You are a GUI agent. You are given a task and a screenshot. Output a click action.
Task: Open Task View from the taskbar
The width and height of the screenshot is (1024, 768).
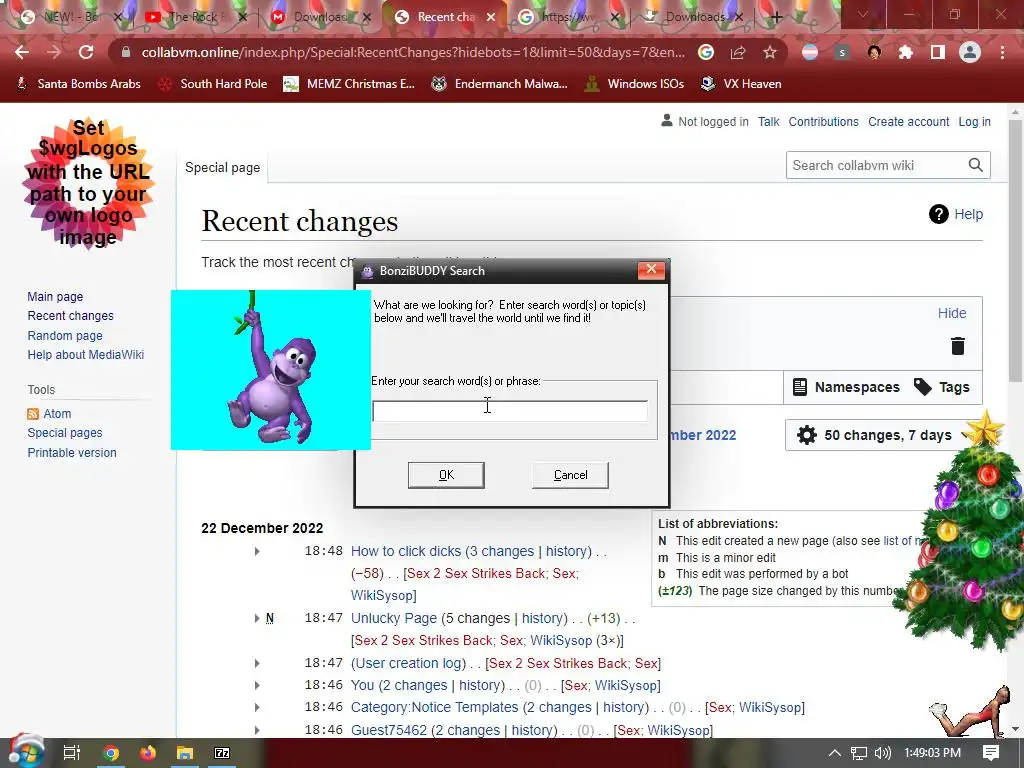coord(72,753)
